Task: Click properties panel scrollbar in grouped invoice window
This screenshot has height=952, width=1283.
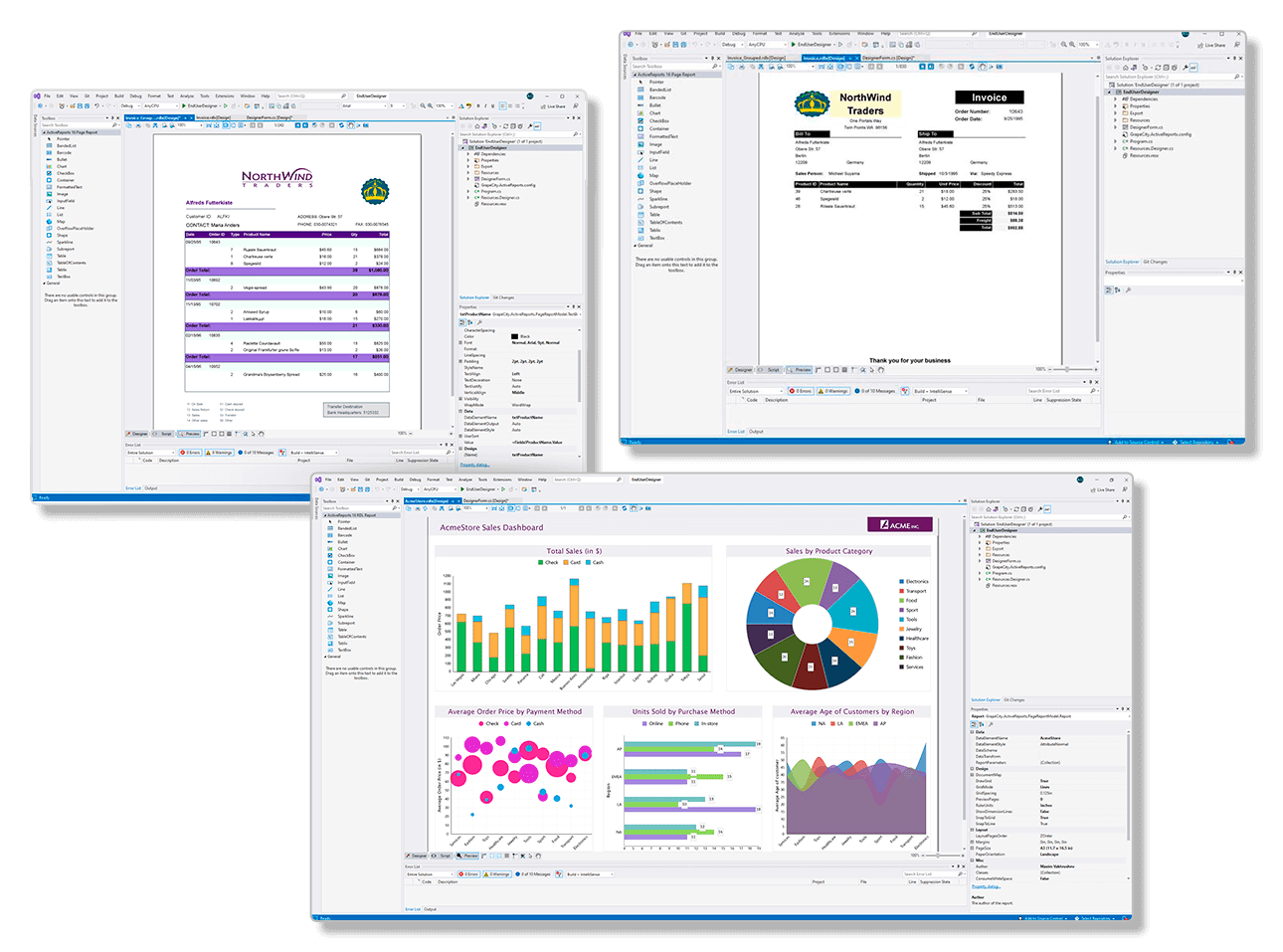Action: [579, 376]
